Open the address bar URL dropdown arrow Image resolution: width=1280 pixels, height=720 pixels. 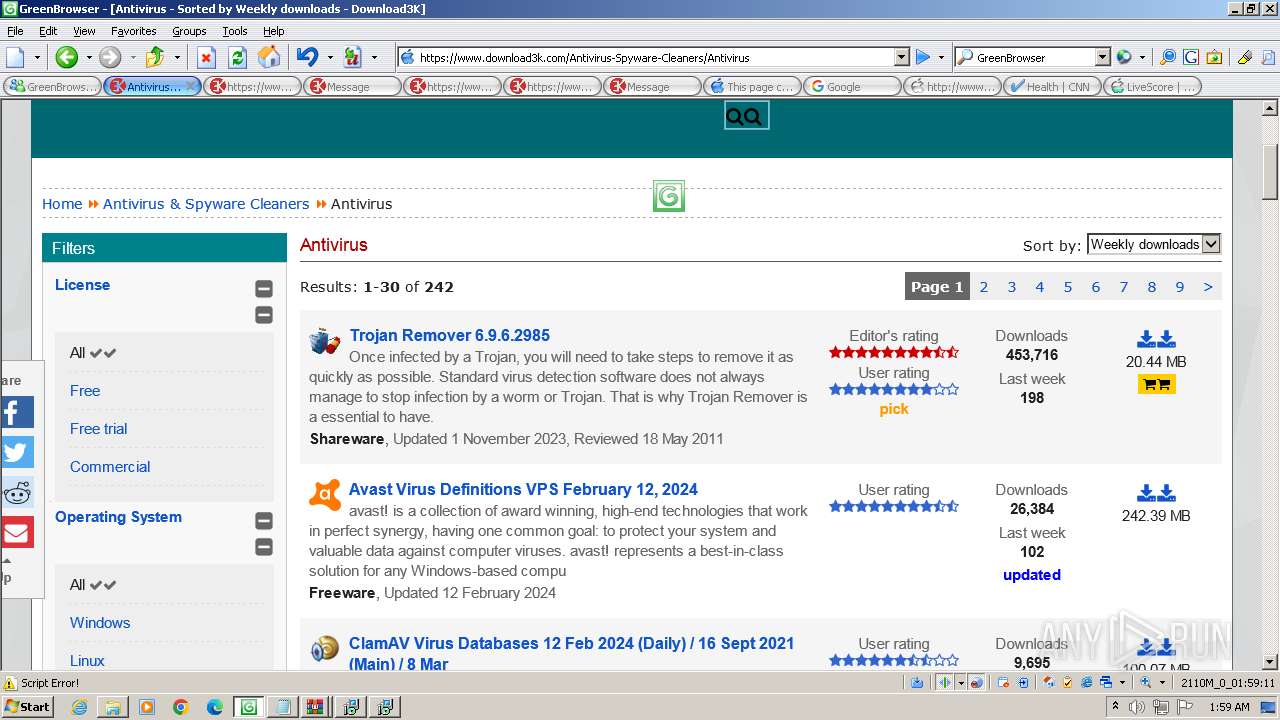pyautogui.click(x=901, y=57)
